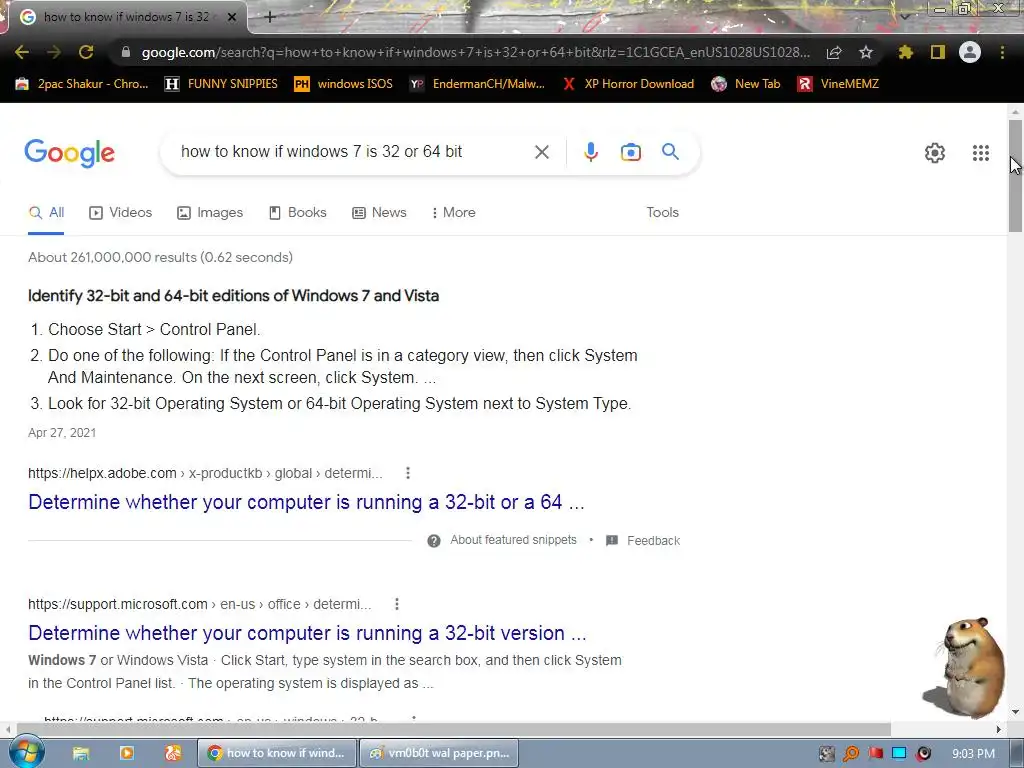The height and width of the screenshot is (768, 1024).
Task: Click the 'Apr 27, 2021' snippet date
Action: pyautogui.click(x=62, y=432)
